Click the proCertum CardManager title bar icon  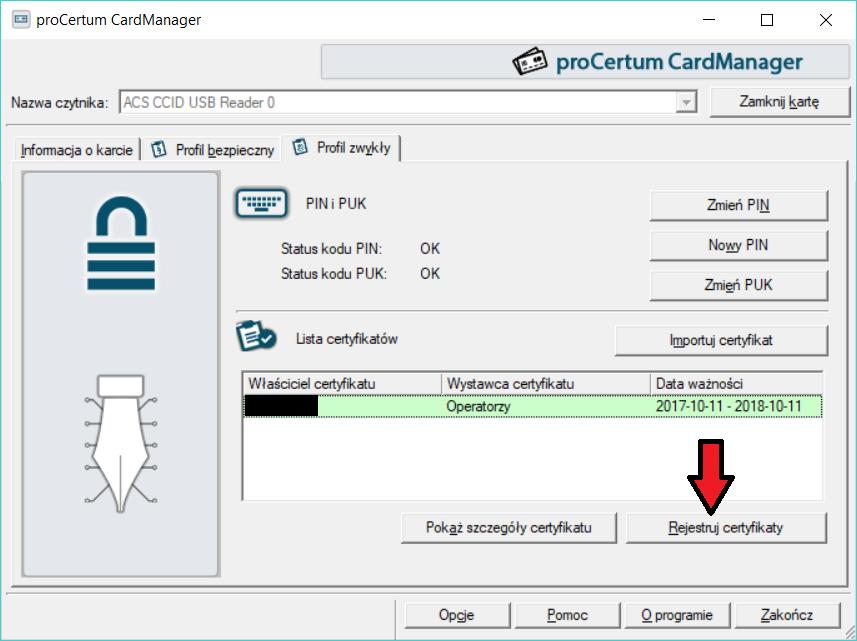[21, 20]
